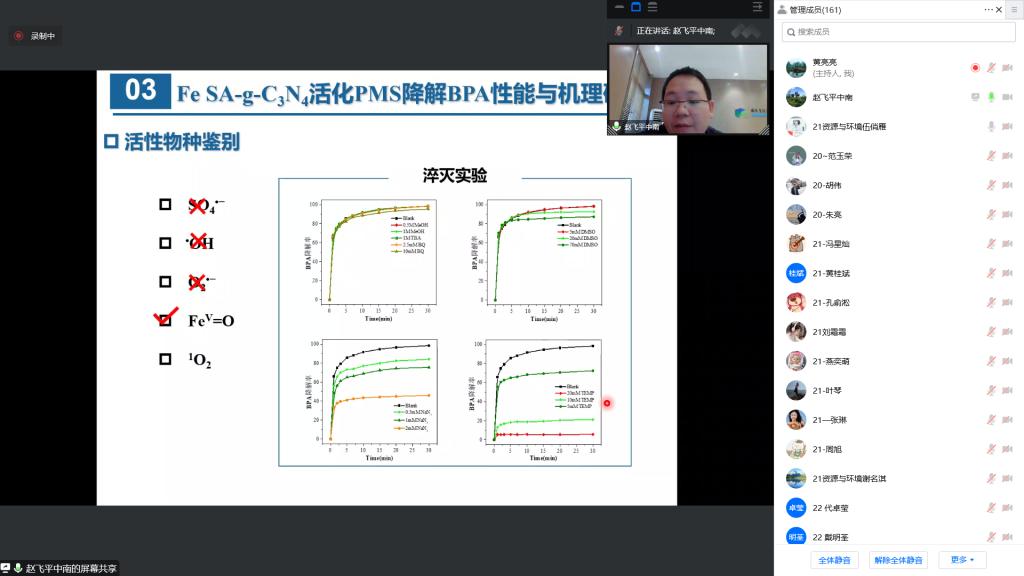Collapse the video panel sidebar toggle
The height and width of the screenshot is (576, 1024).
click(758, 7)
